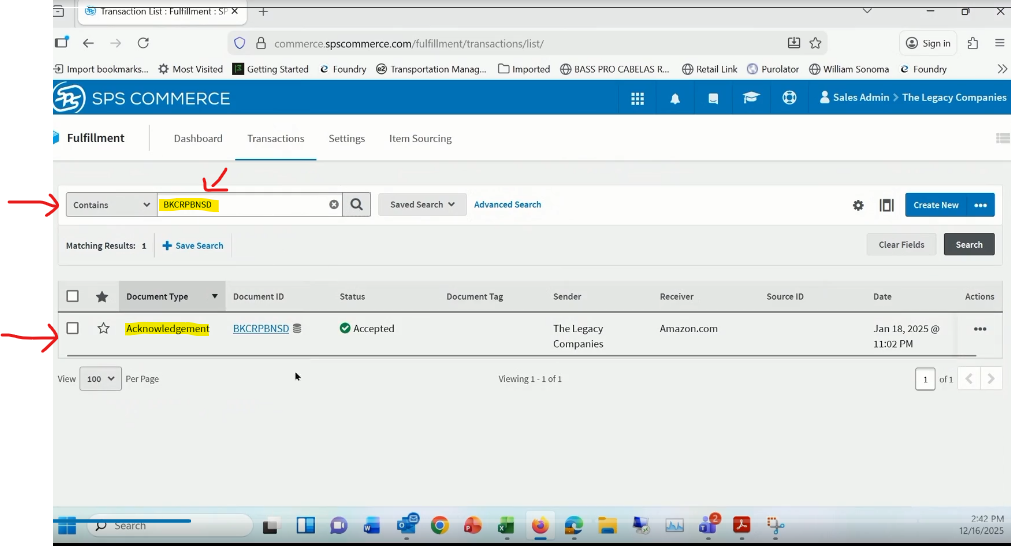Open the Firefox application menu
Screen dimensions: 1011x546
1000,43
